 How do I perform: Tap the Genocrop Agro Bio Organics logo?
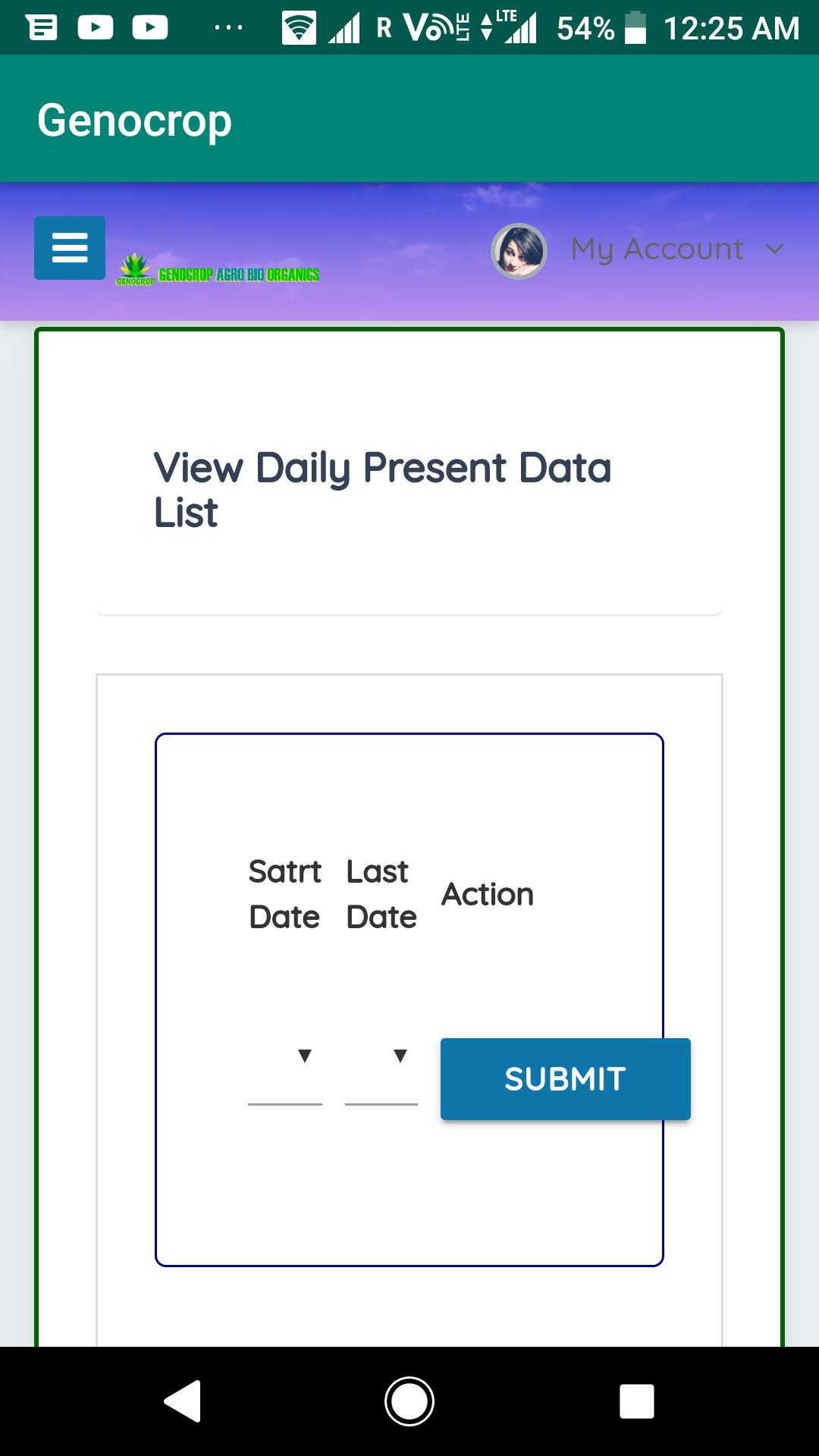(x=217, y=270)
